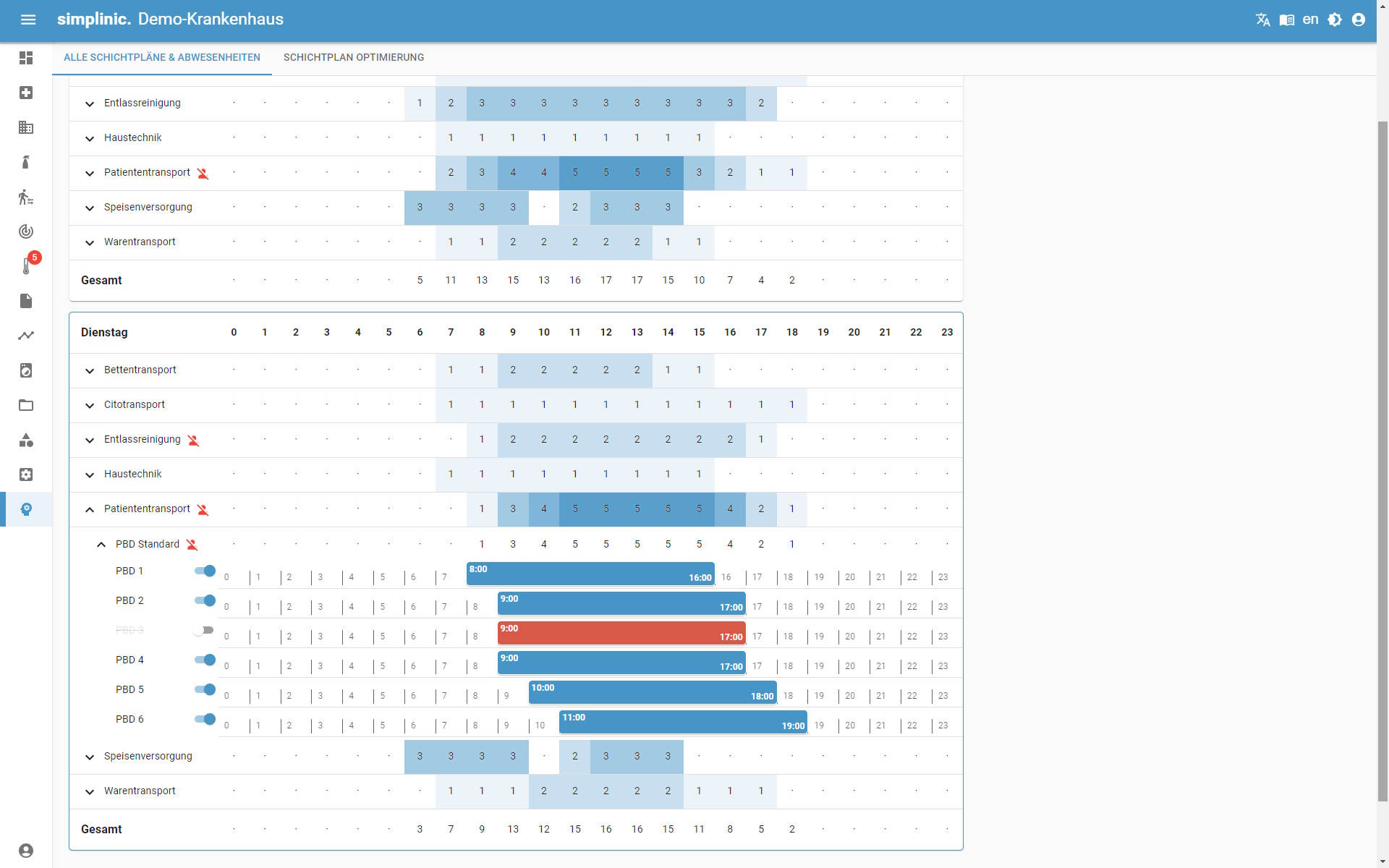Enable the PBD 3 shift toggle

[203, 630]
